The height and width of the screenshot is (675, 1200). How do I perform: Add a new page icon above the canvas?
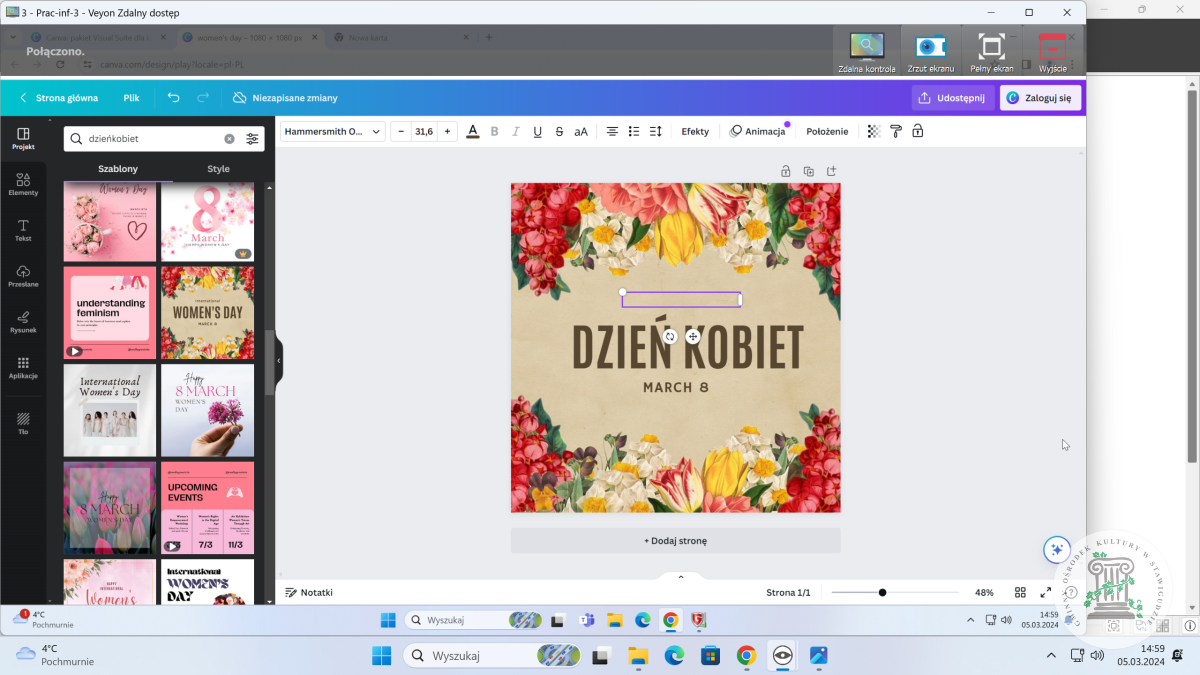(x=831, y=171)
